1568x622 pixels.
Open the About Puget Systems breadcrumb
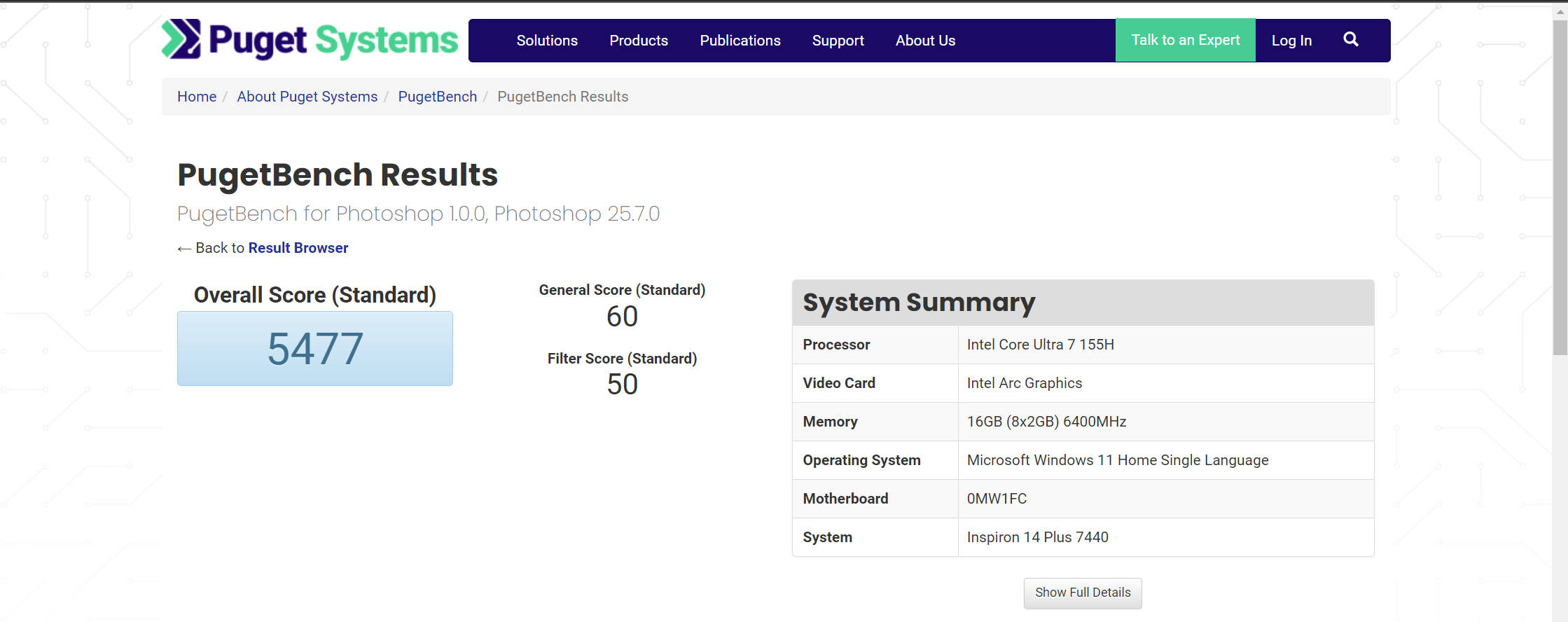tap(307, 97)
